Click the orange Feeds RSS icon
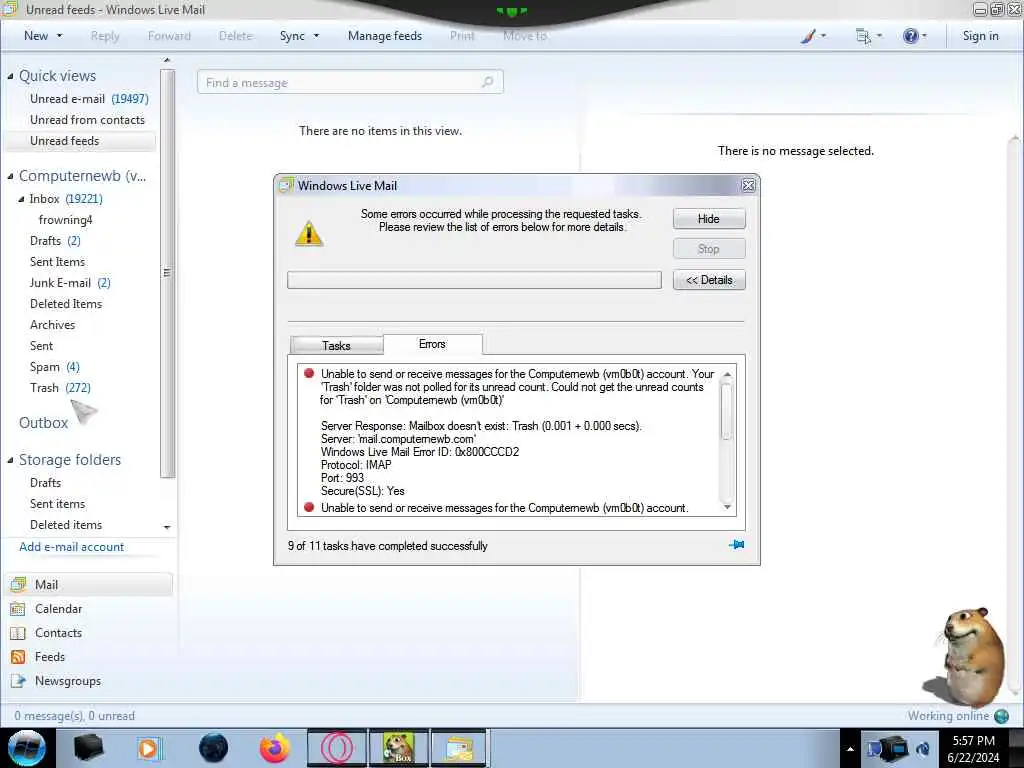The height and width of the screenshot is (768, 1024). pos(18,657)
